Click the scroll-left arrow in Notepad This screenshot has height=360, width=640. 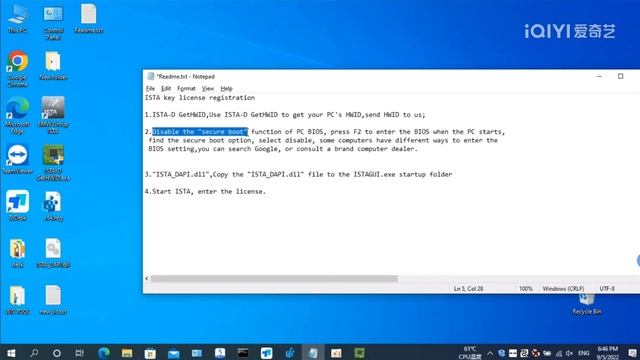tap(147, 278)
